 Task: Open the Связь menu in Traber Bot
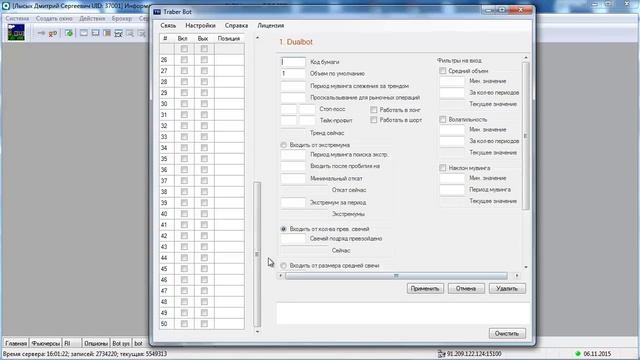click(x=168, y=25)
